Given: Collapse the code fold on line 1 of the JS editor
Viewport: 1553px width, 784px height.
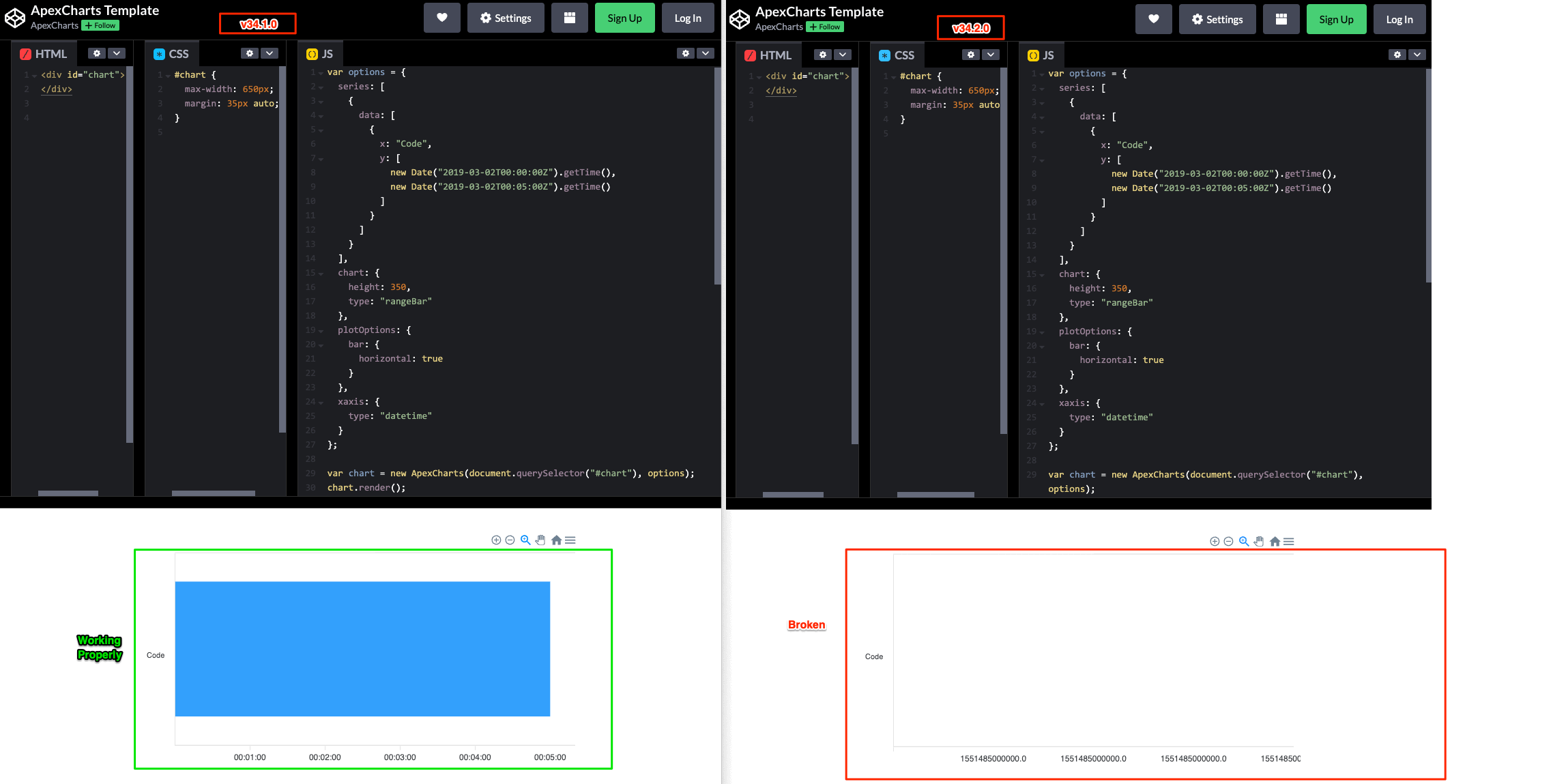Looking at the screenshot, I should coord(321,72).
